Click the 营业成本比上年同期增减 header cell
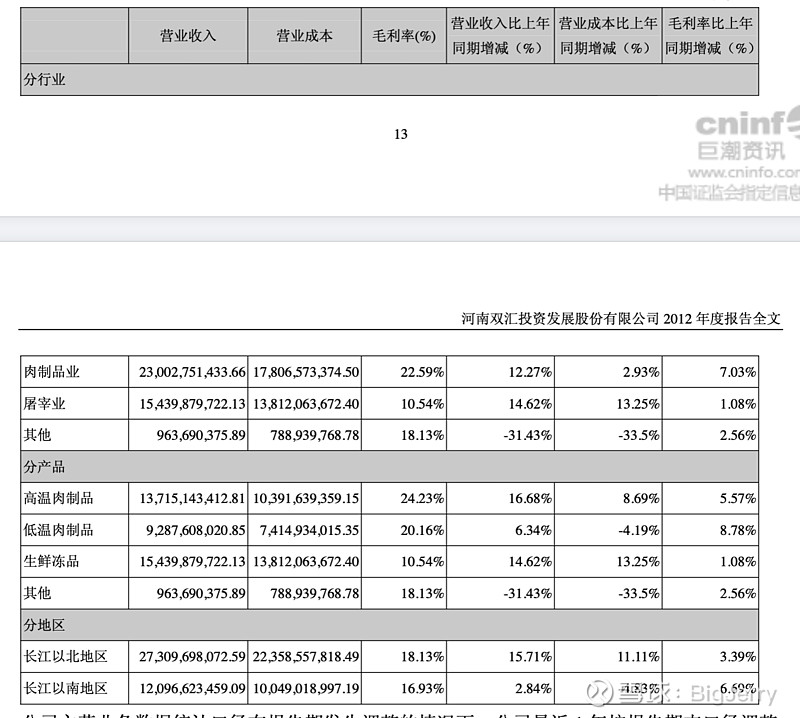This screenshot has height=718, width=800. coord(608,36)
